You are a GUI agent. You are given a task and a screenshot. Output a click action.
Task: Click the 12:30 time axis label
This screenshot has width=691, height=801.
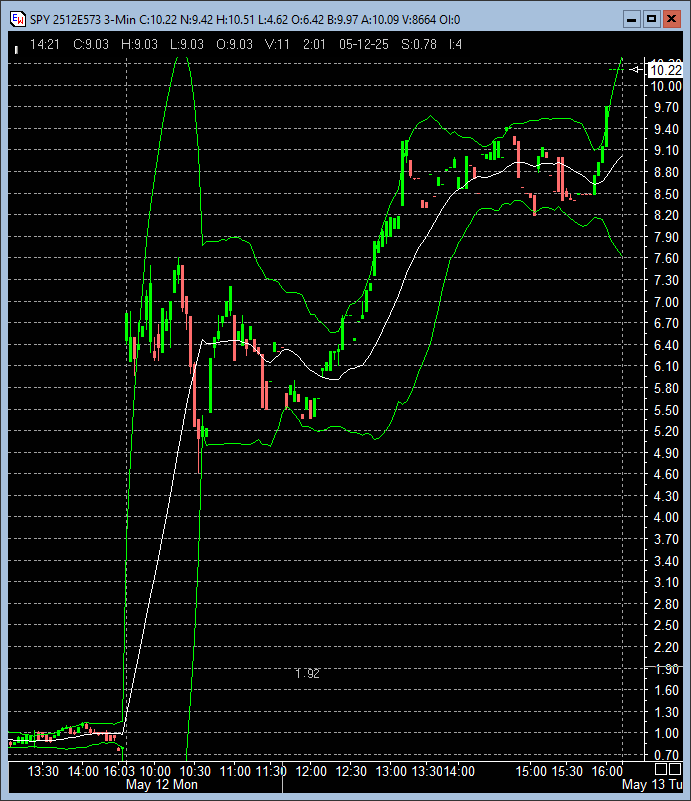click(x=351, y=771)
